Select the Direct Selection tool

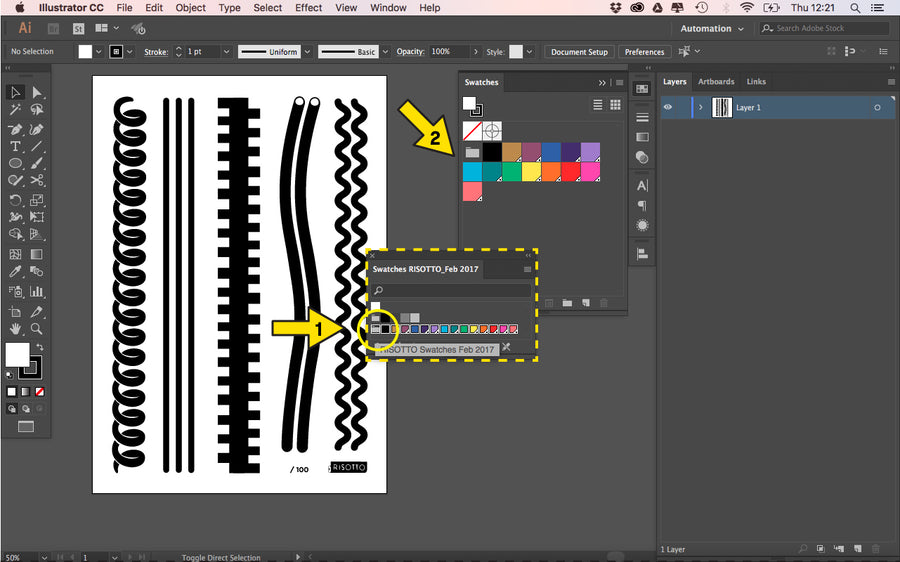tap(37, 92)
